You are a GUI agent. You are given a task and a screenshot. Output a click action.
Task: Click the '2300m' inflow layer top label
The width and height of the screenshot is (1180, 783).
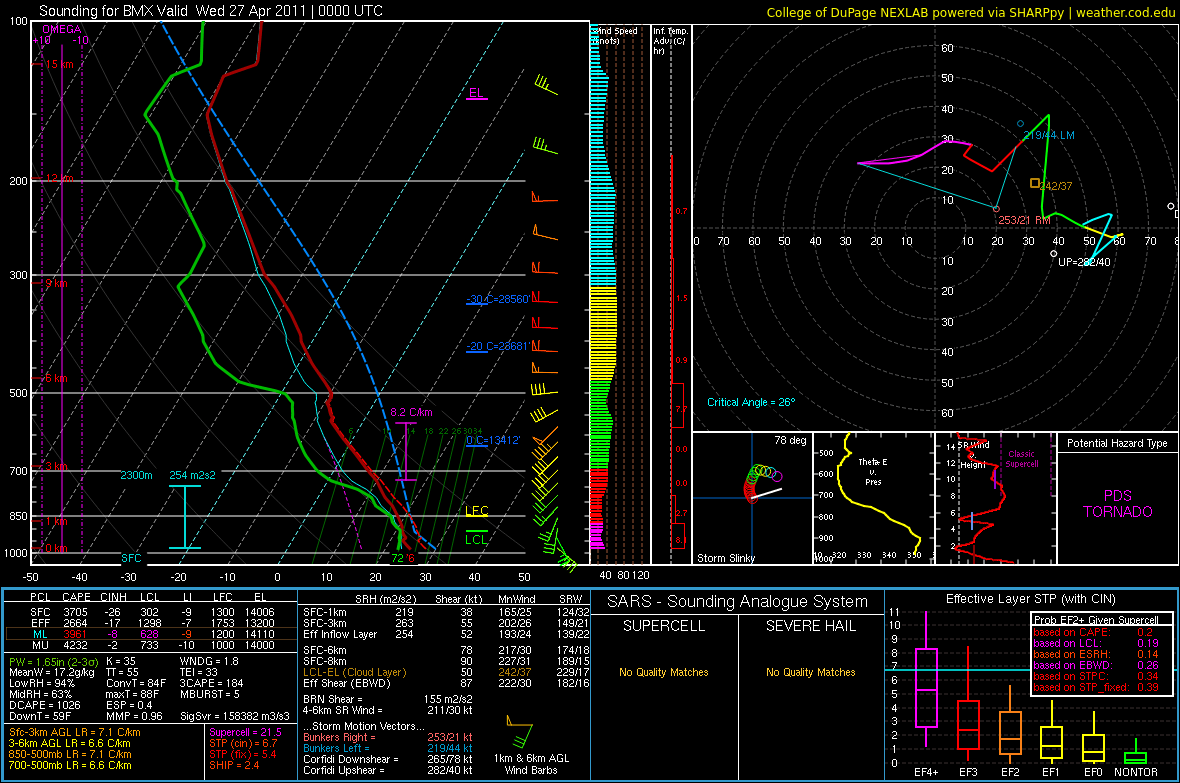136,475
